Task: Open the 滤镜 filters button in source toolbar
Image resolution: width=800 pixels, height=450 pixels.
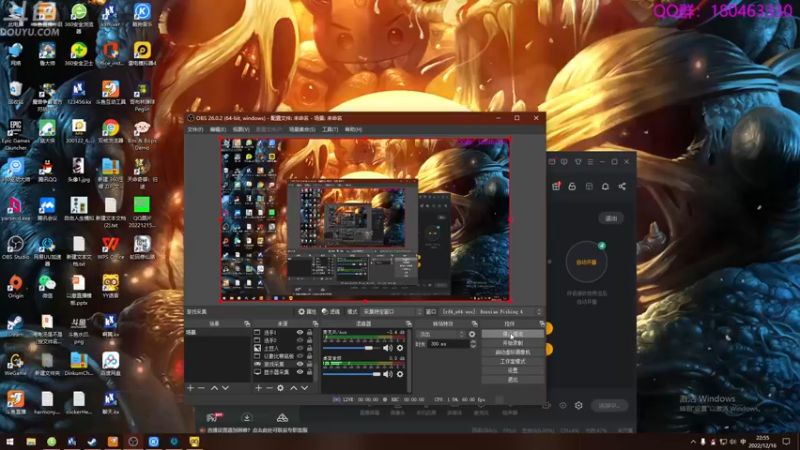Action: pyautogui.click(x=331, y=312)
